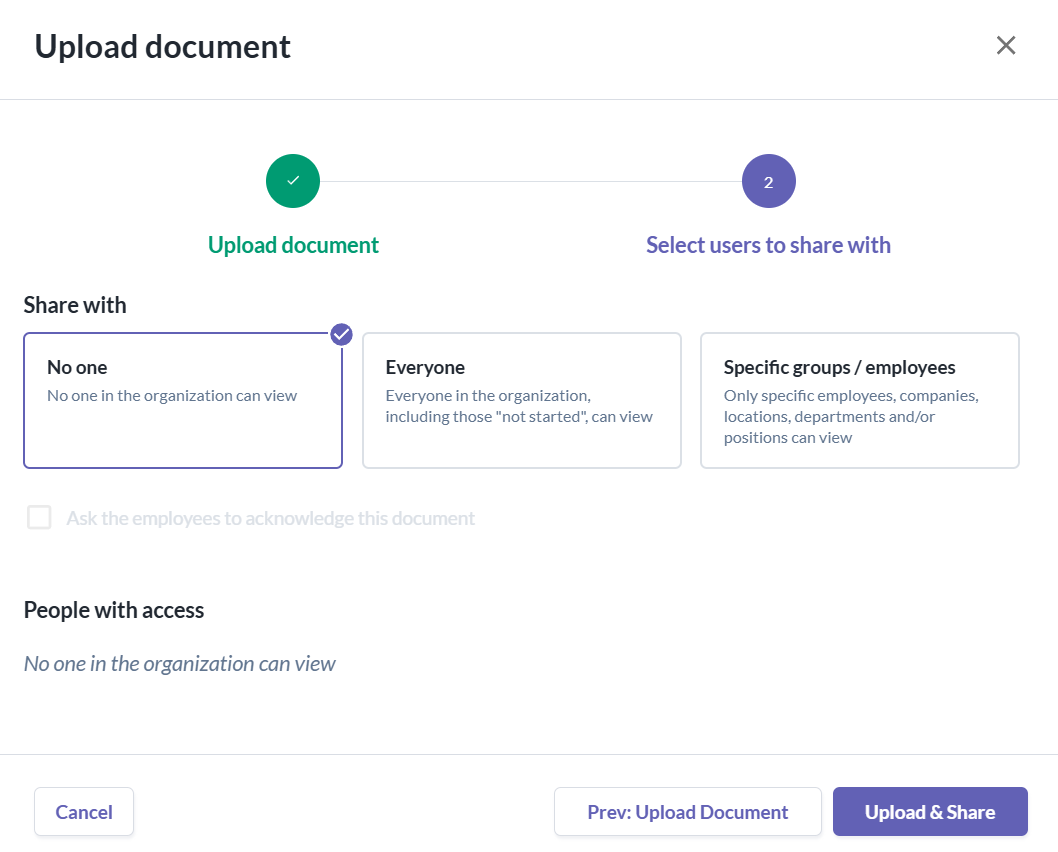Click the green completed step checkmark circle
1058x852 pixels.
[x=293, y=181]
